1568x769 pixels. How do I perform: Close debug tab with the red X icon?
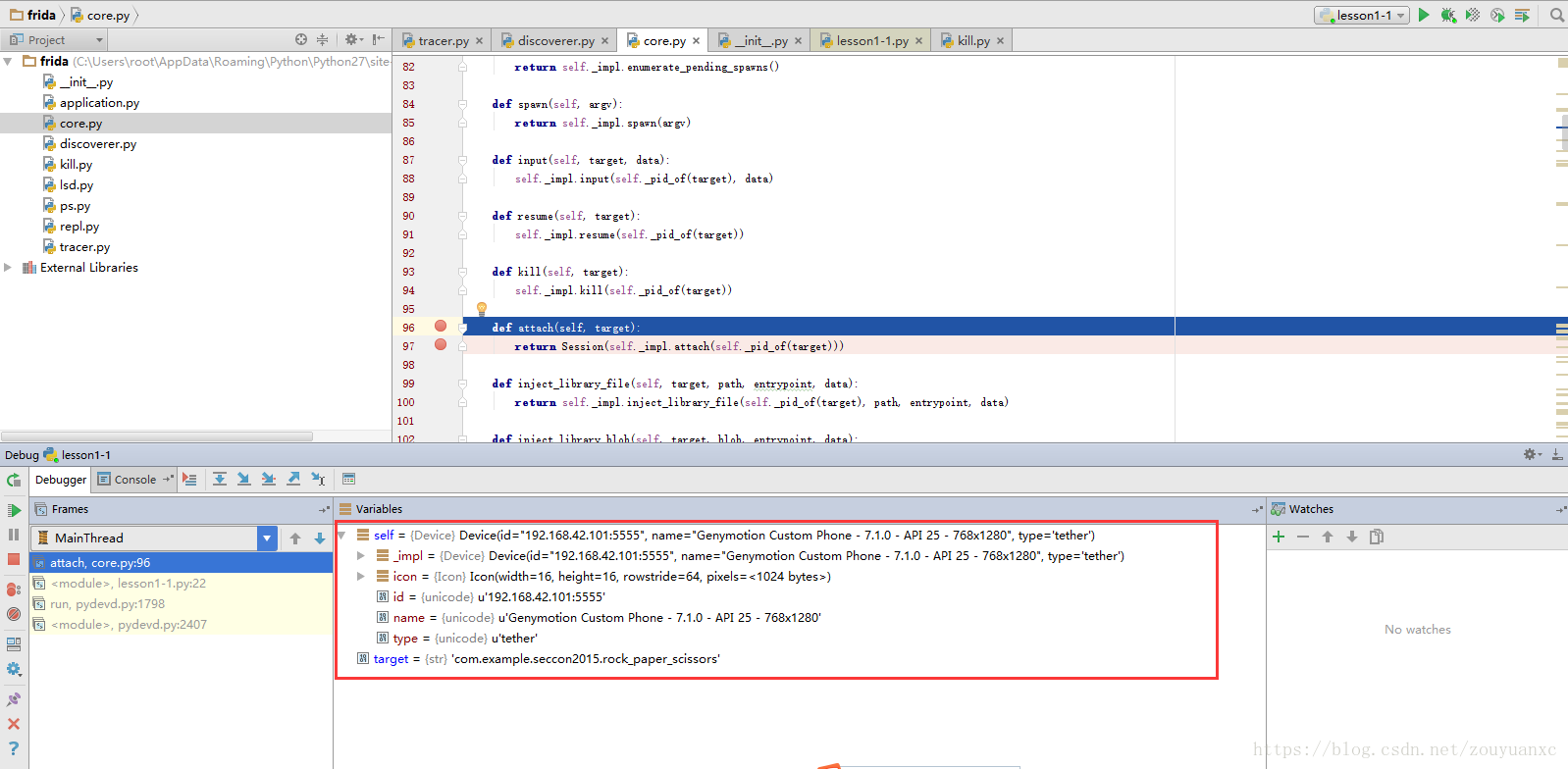tap(14, 724)
